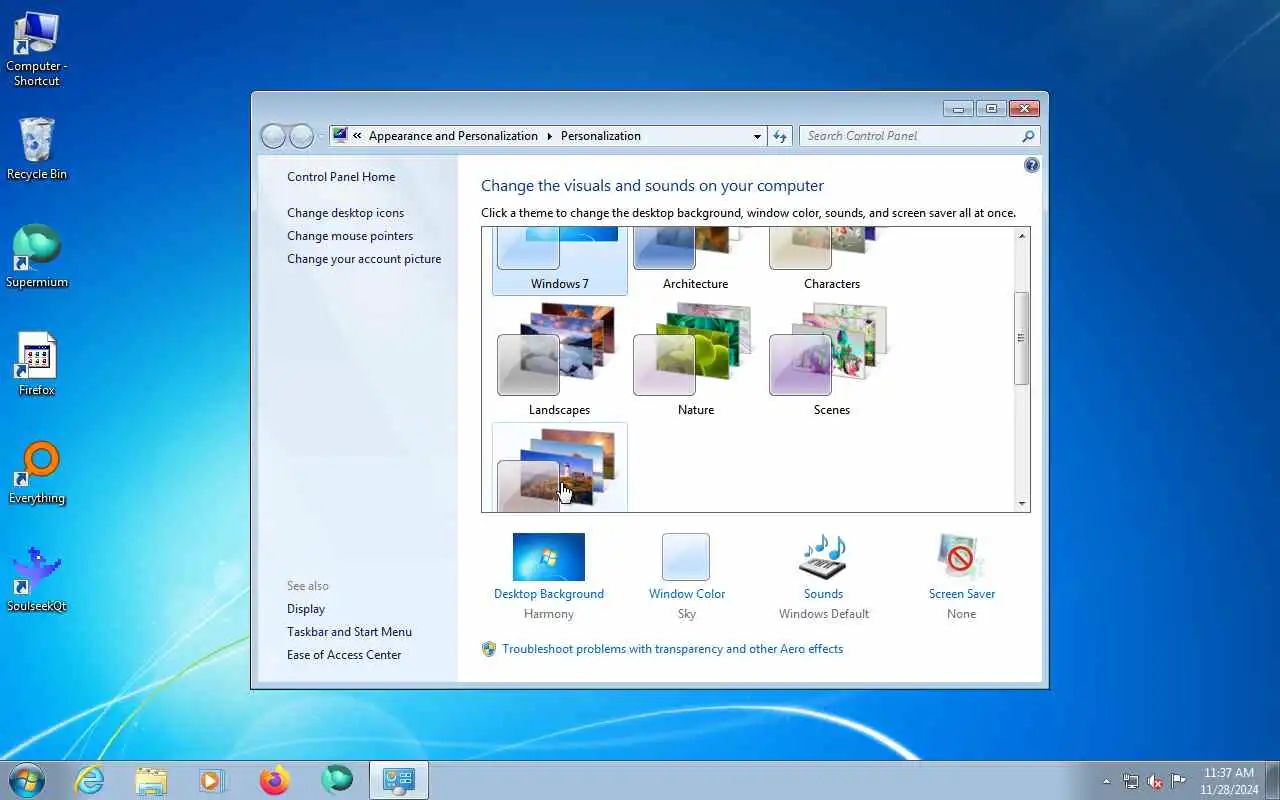Open the Recycle Bin desktop icon
This screenshot has width=1280, height=800.
(37, 149)
